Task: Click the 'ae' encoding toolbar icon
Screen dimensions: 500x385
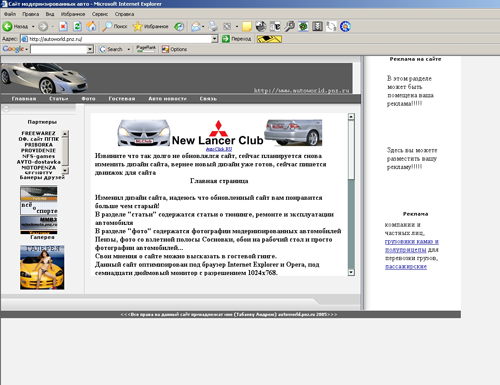Action: [x=275, y=26]
